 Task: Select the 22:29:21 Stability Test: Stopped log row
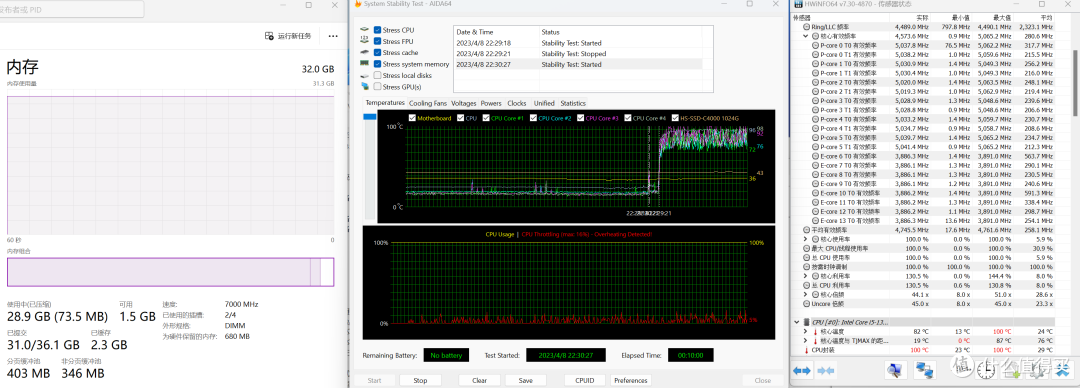[578, 54]
